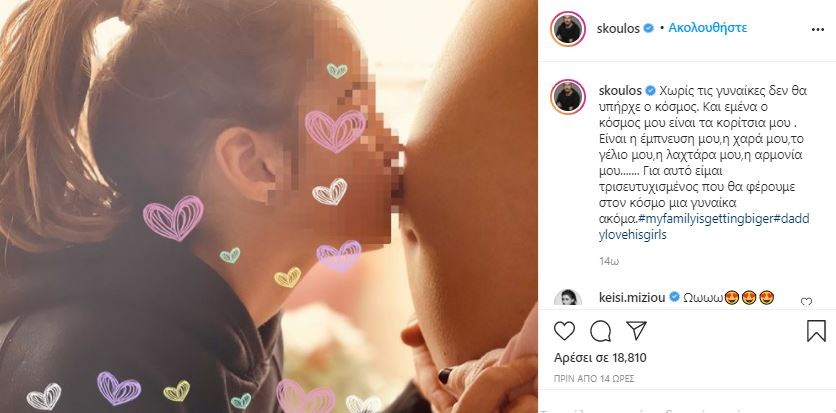The height and width of the screenshot is (413, 836).
Task: Open the #myfamilyisgettingbiger hashtag
Action: pos(705,220)
